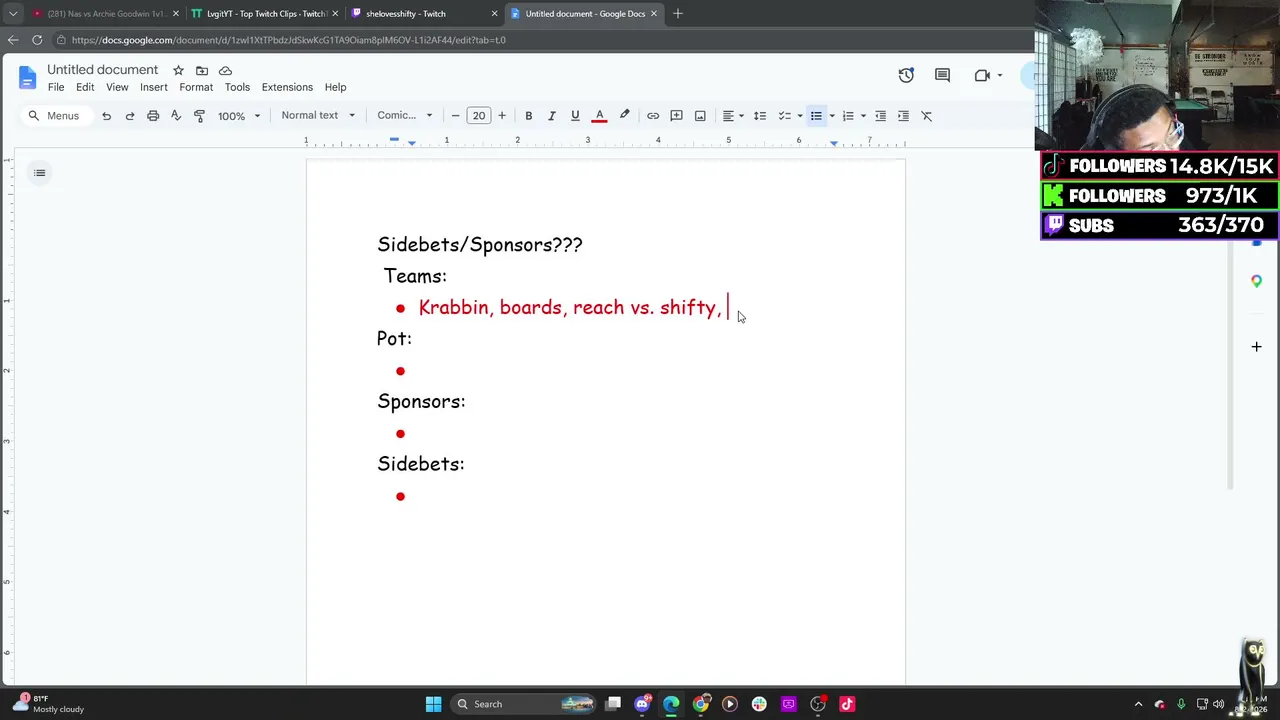Image resolution: width=1280 pixels, height=720 pixels.
Task: Increase font size with plus button
Action: pos(502,116)
